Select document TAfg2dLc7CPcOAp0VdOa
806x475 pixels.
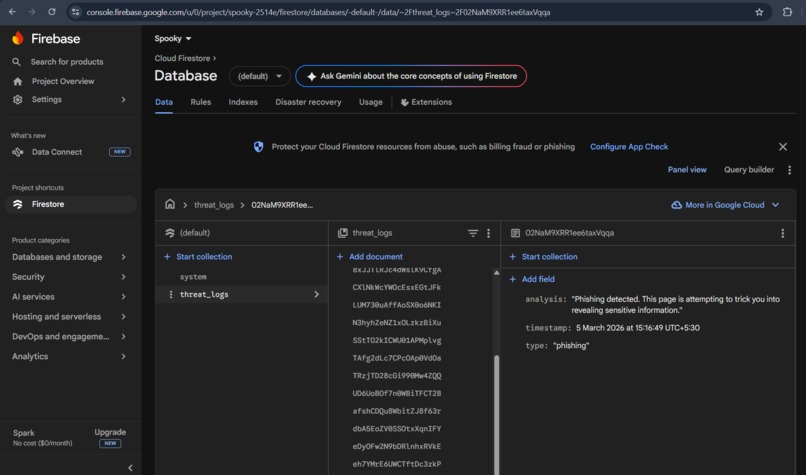[x=396, y=358]
